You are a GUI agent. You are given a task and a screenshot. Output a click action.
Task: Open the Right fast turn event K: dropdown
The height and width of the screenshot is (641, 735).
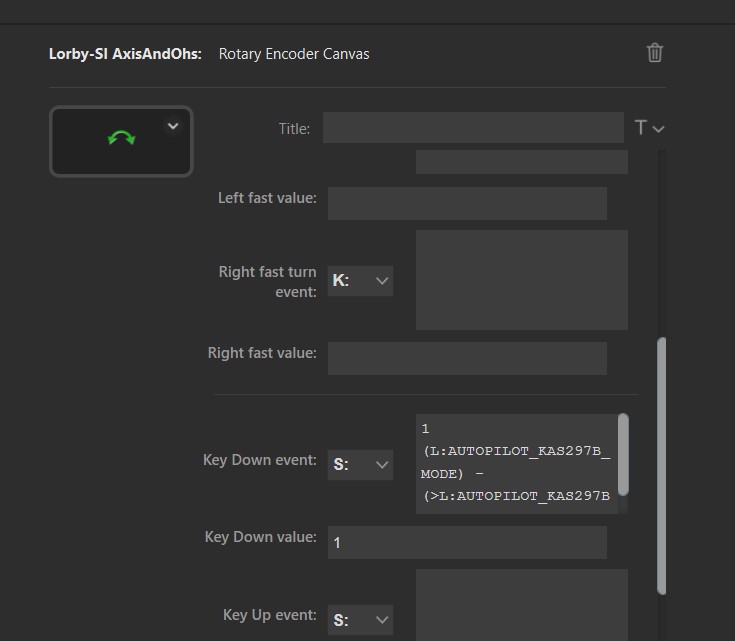click(360, 281)
